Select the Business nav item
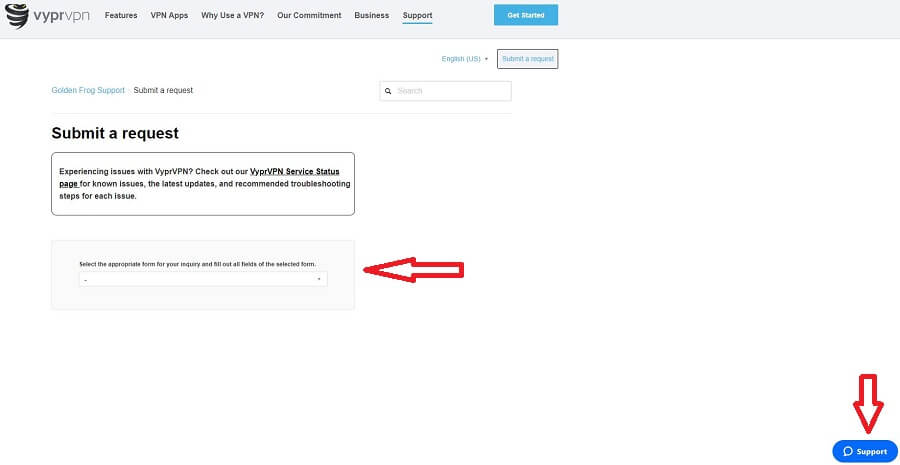 [371, 16]
